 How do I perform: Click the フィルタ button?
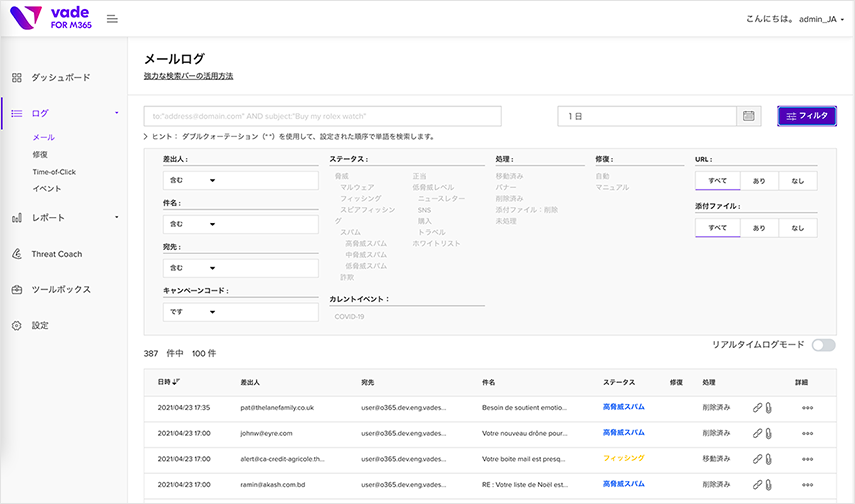tap(807, 116)
